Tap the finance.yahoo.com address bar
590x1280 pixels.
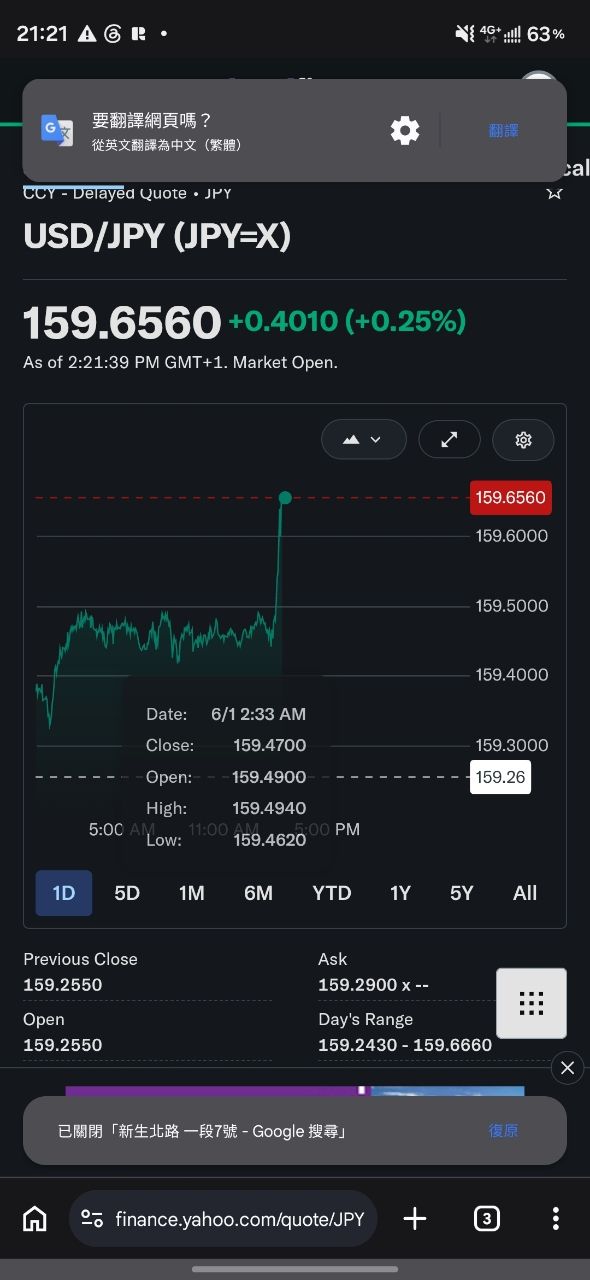tap(223, 1218)
